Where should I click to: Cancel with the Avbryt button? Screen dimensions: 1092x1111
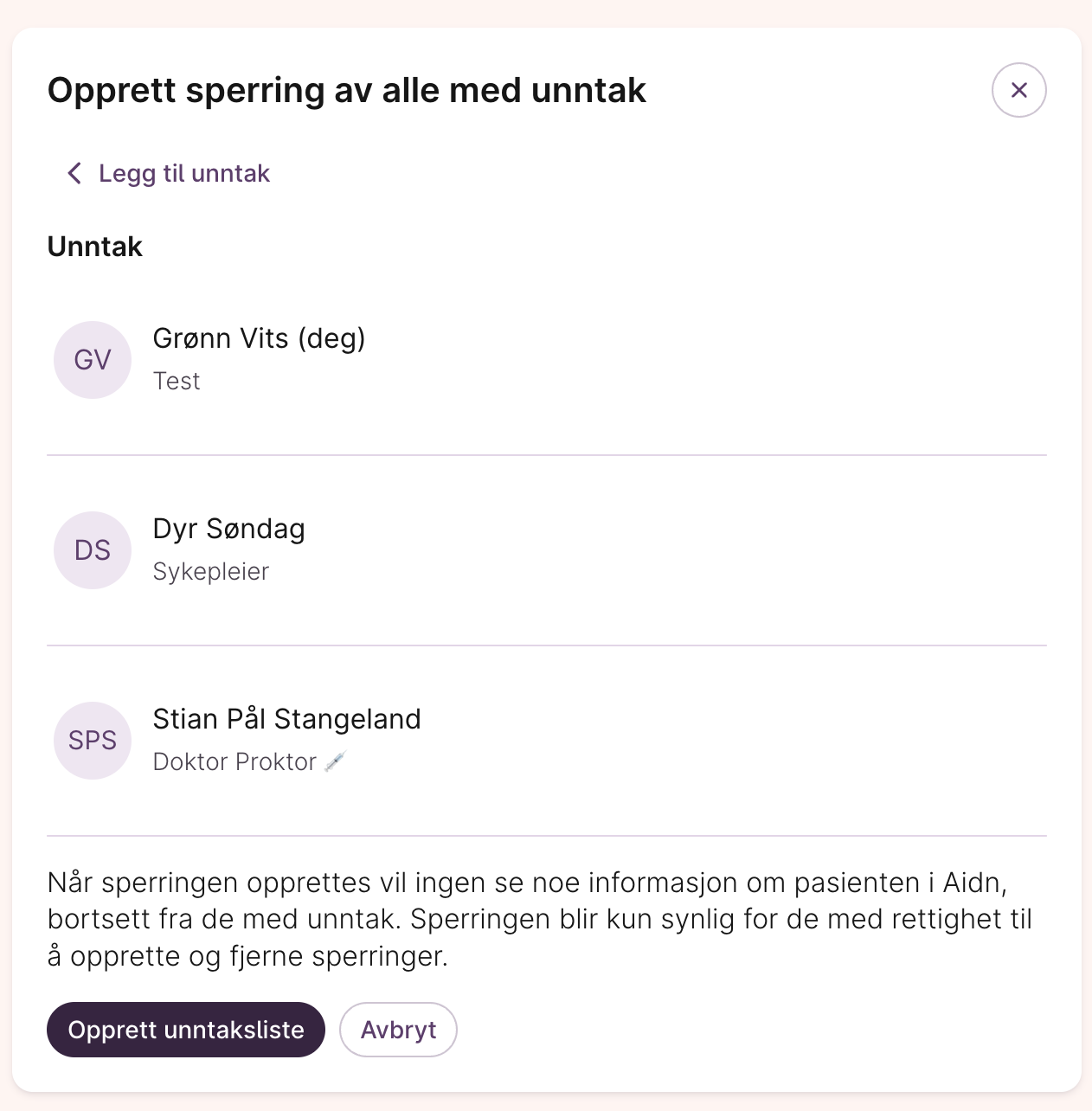pos(398,1030)
